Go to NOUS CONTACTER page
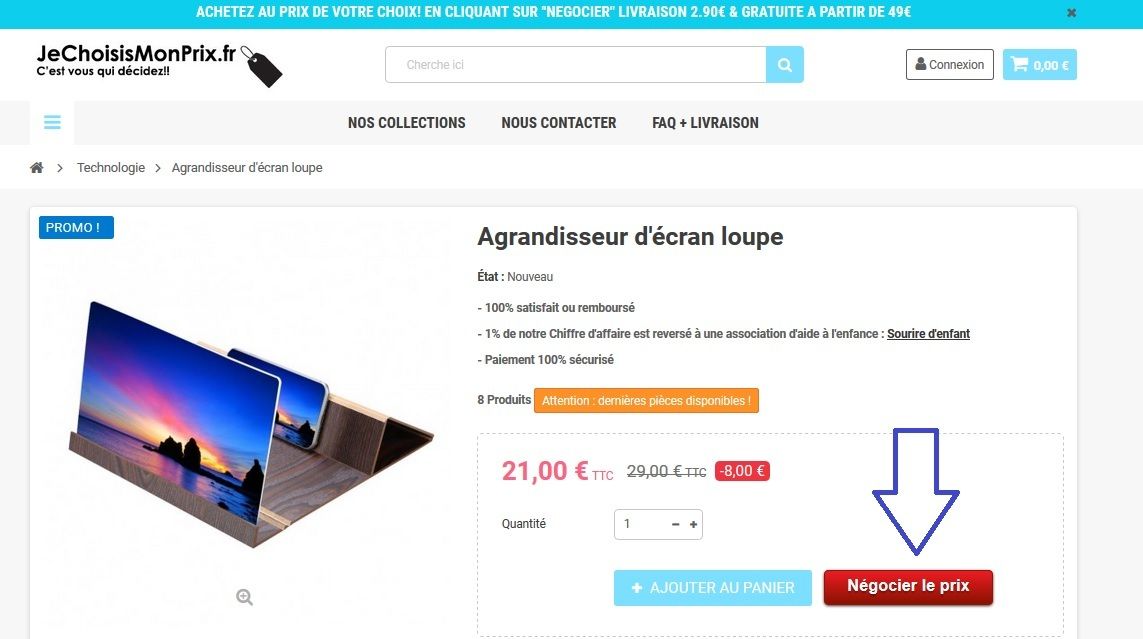Viewport: 1143px width, 639px height. [558, 123]
